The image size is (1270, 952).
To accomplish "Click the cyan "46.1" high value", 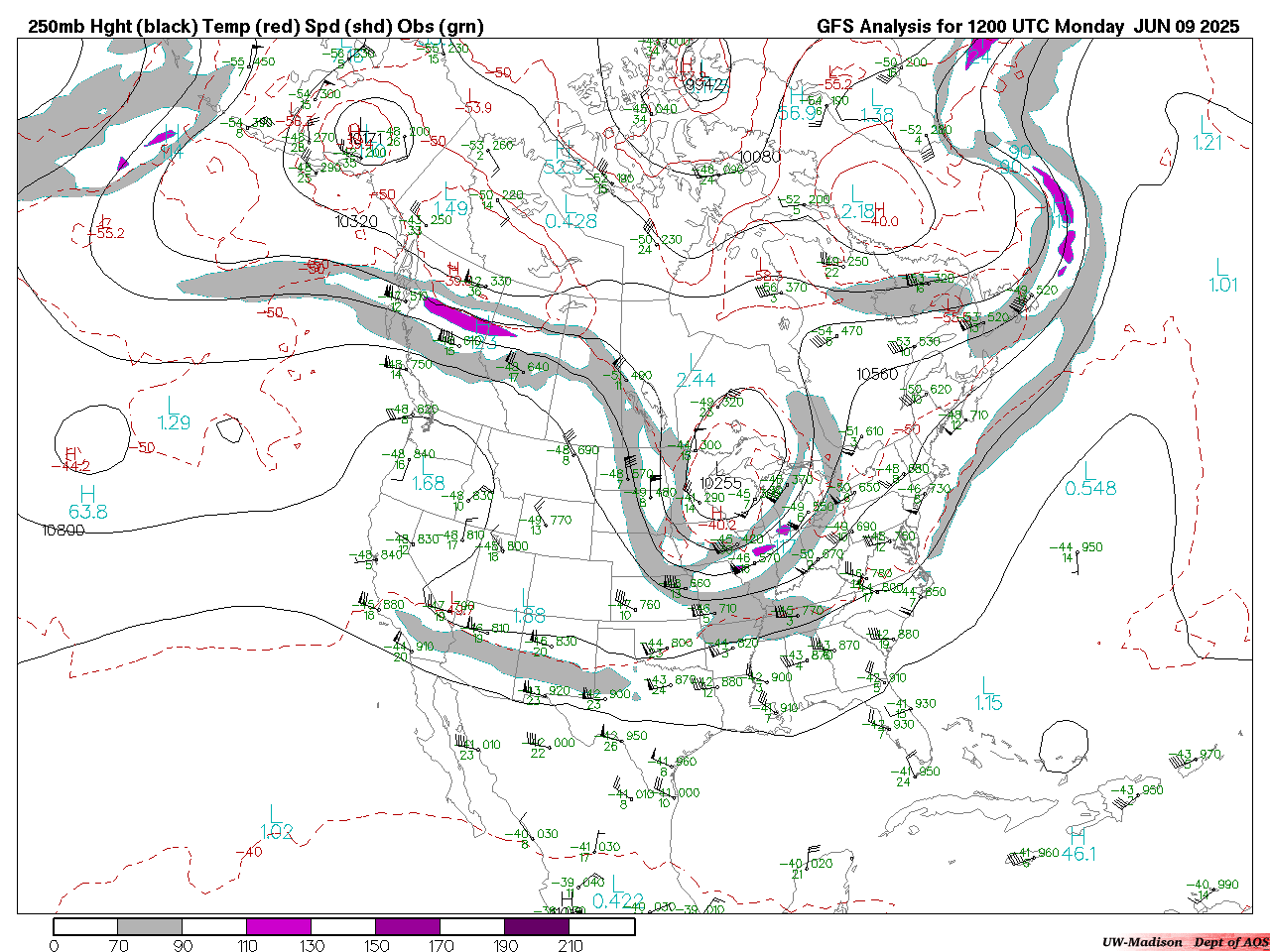I will (x=1079, y=853).
